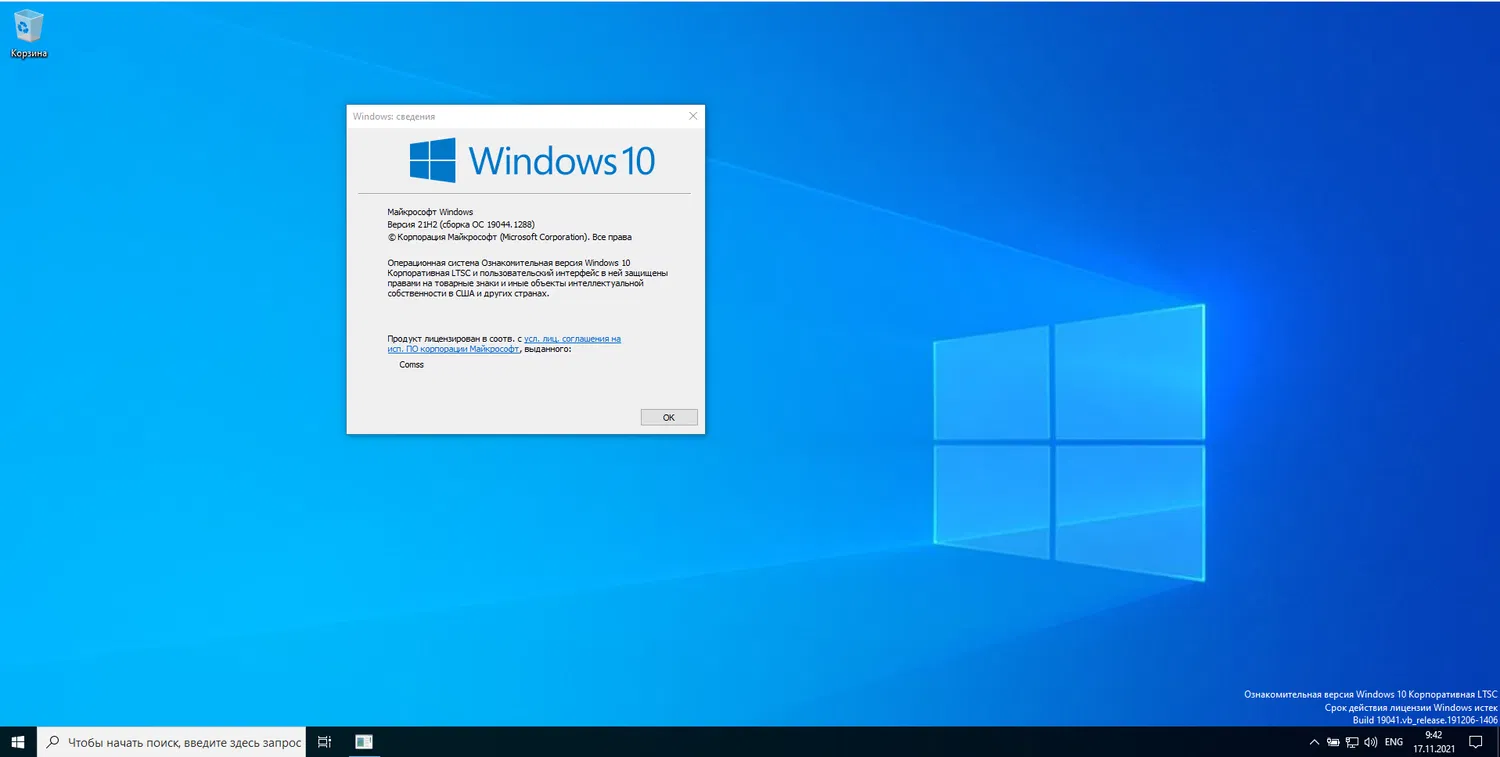This screenshot has height=757, width=1500.
Task: Open the battery power tray icon
Action: coord(1333,742)
